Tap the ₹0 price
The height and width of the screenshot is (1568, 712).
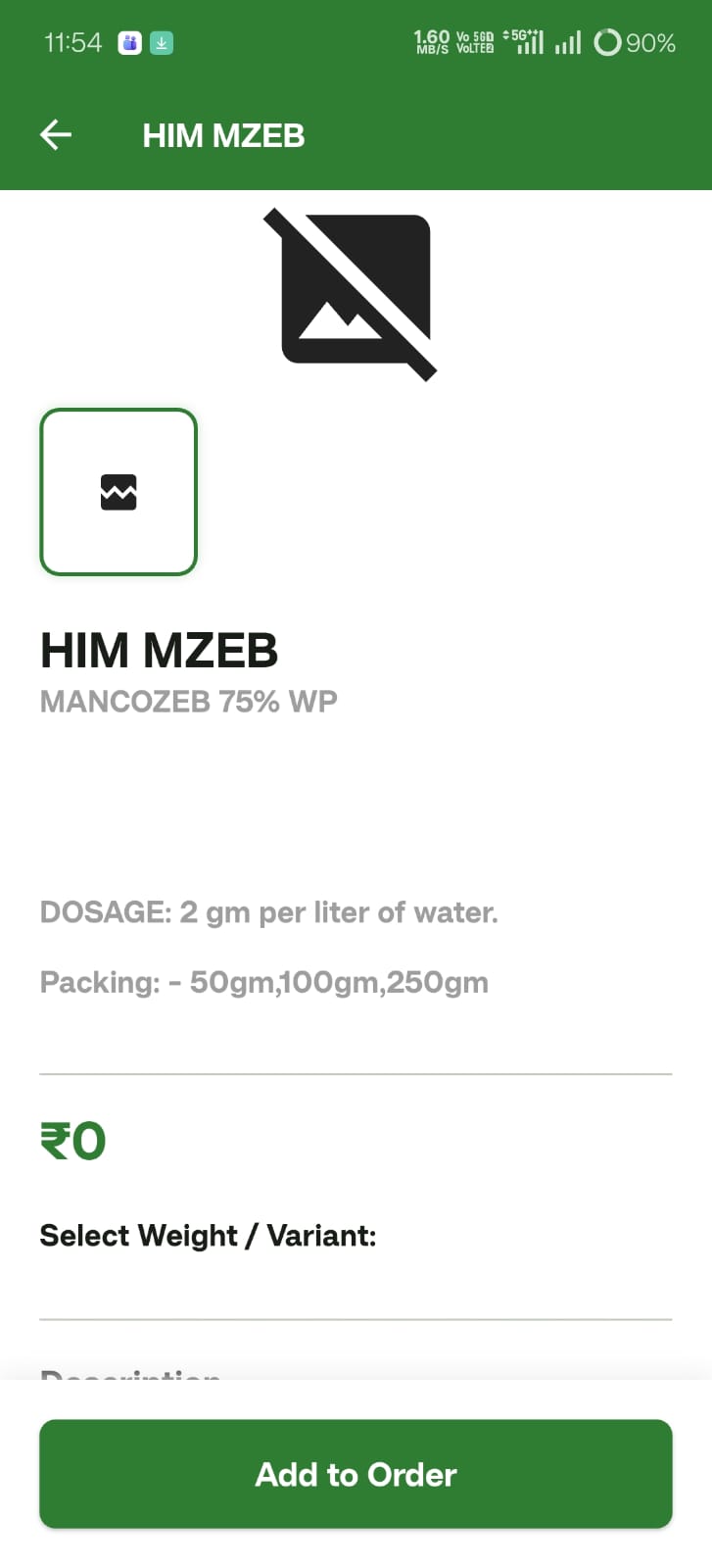[x=72, y=1141]
